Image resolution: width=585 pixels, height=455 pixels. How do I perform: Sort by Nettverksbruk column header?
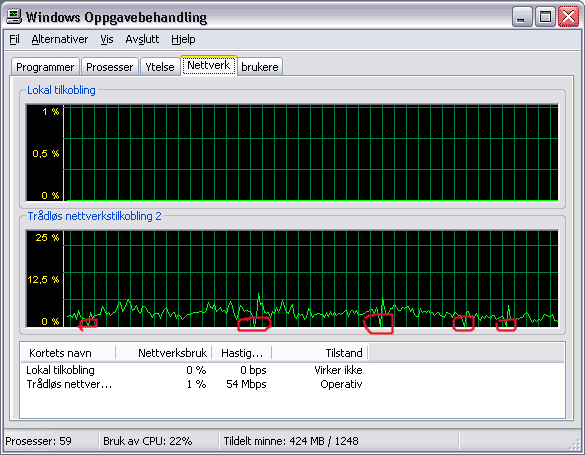[164, 353]
